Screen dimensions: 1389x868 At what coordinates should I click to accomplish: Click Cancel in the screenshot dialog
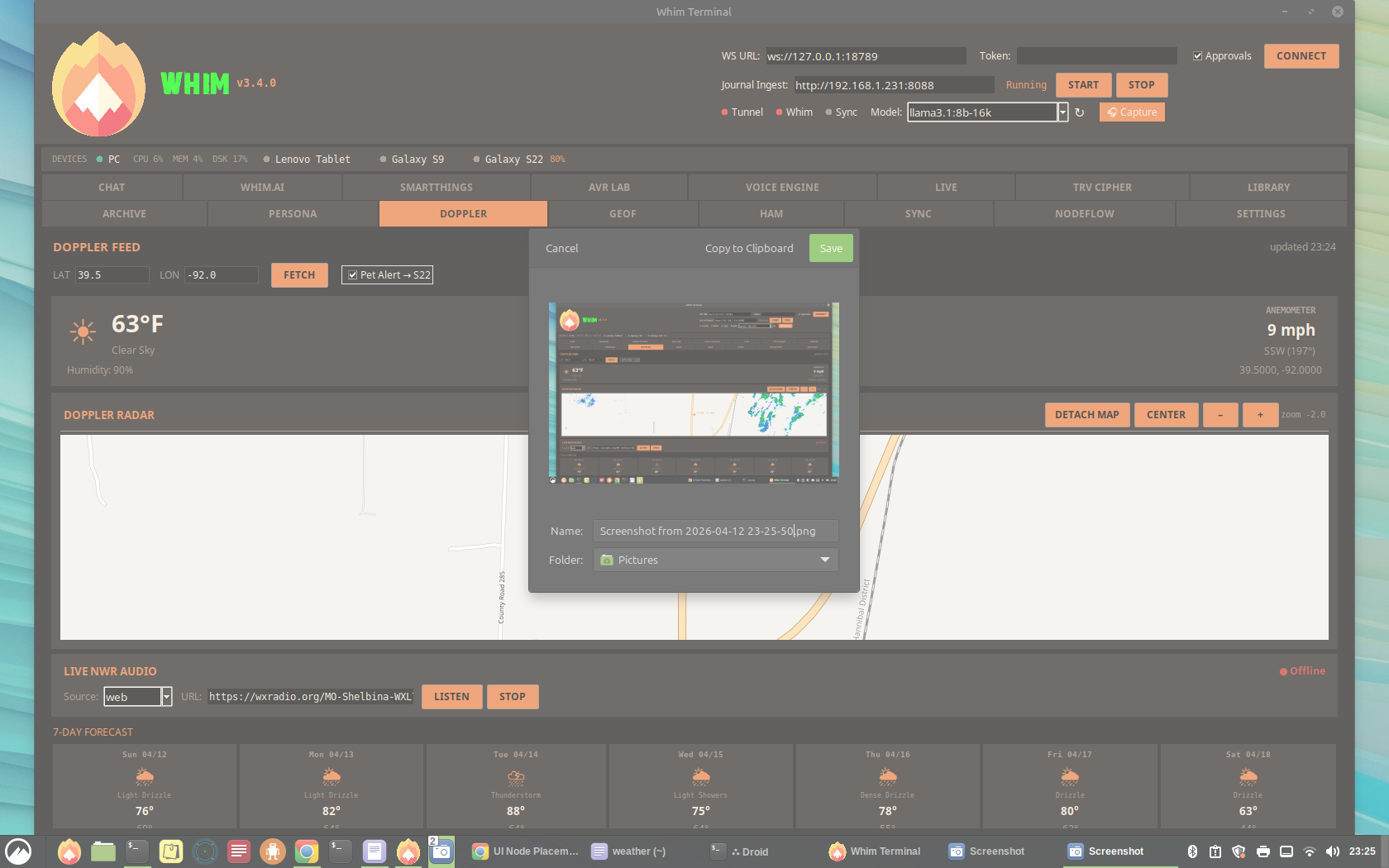[x=562, y=248]
